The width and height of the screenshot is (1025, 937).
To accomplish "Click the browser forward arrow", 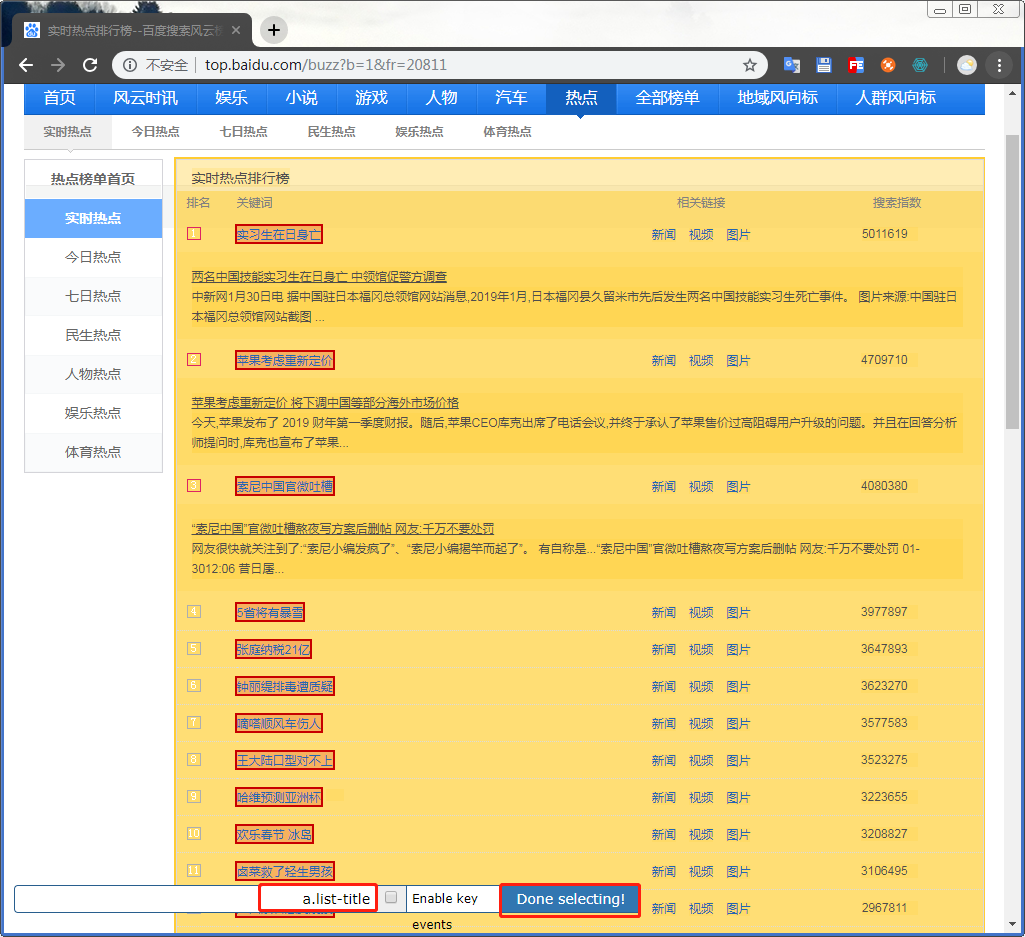I will click(x=58, y=65).
